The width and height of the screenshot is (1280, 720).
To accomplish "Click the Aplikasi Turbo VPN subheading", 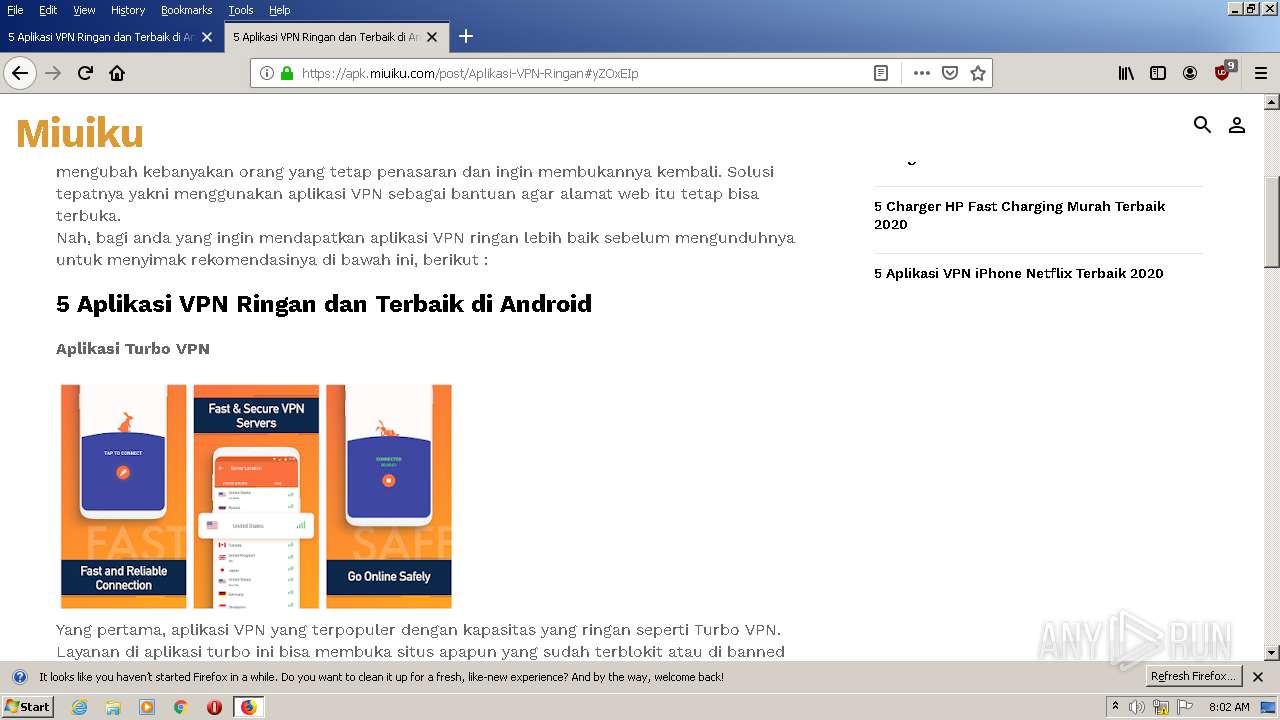I will pos(133,349).
